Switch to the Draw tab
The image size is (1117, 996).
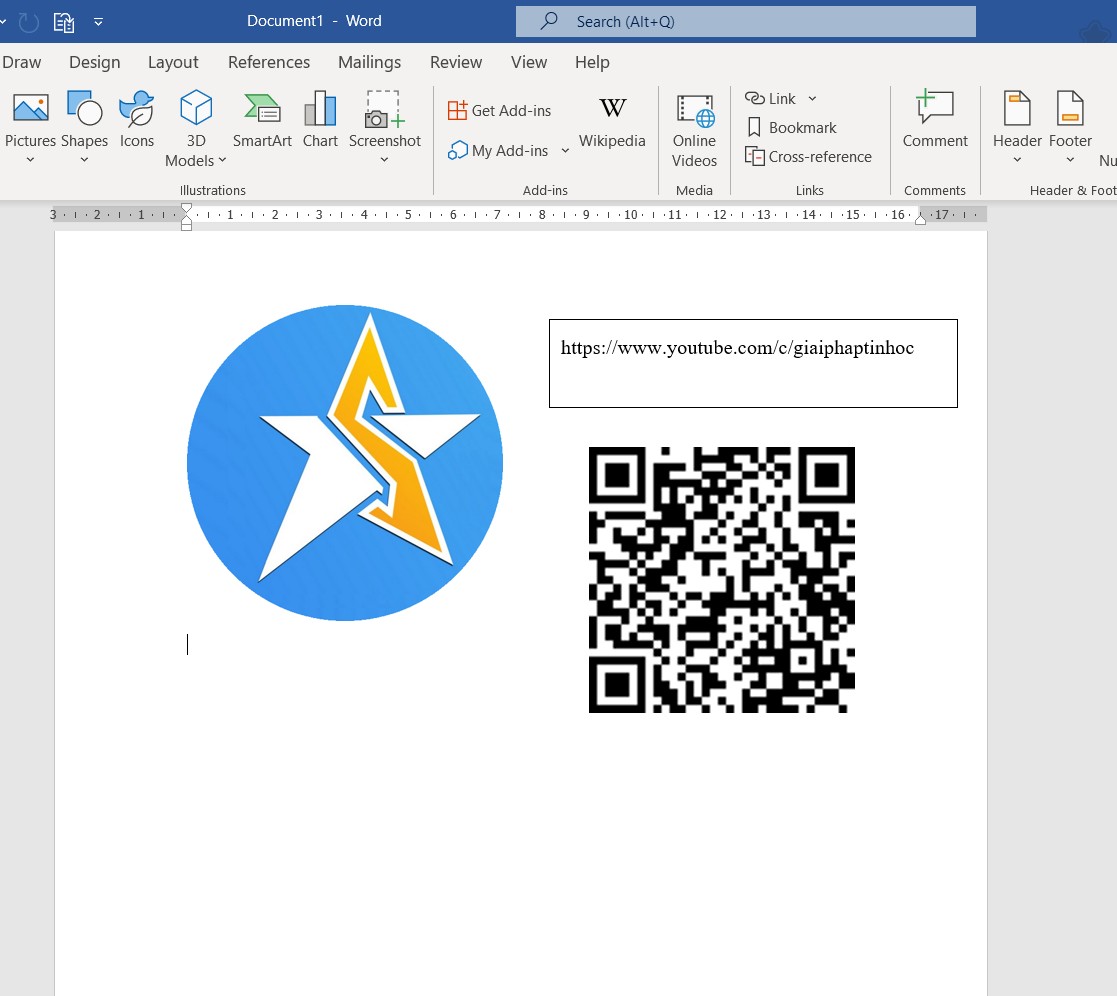point(22,62)
